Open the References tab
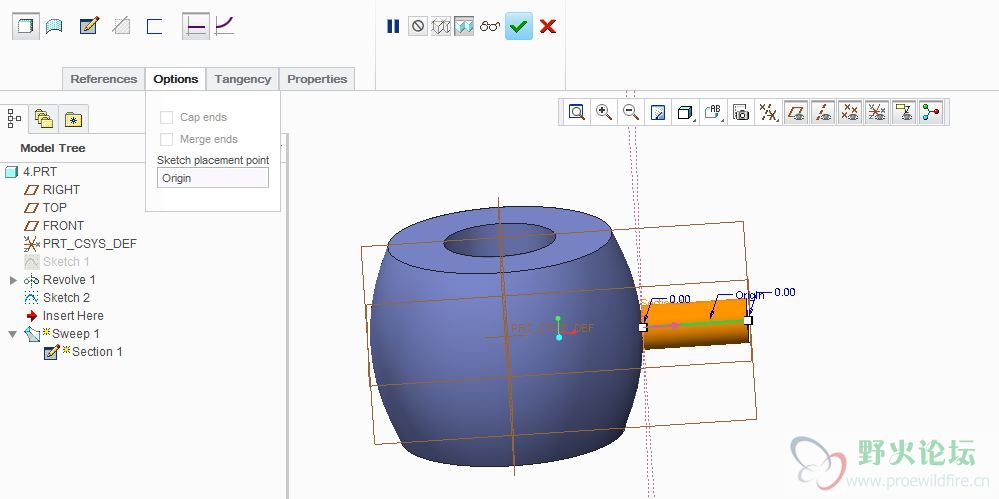This screenshot has width=999, height=499. [x=104, y=79]
